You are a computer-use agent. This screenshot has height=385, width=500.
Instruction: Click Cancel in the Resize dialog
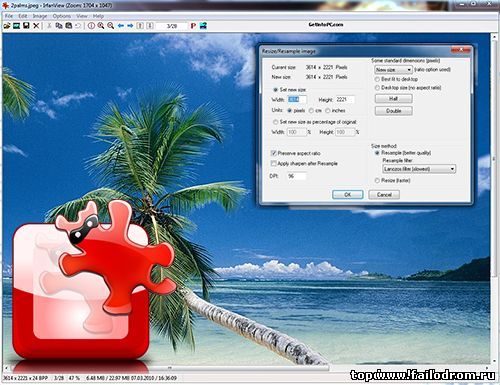coord(384,195)
